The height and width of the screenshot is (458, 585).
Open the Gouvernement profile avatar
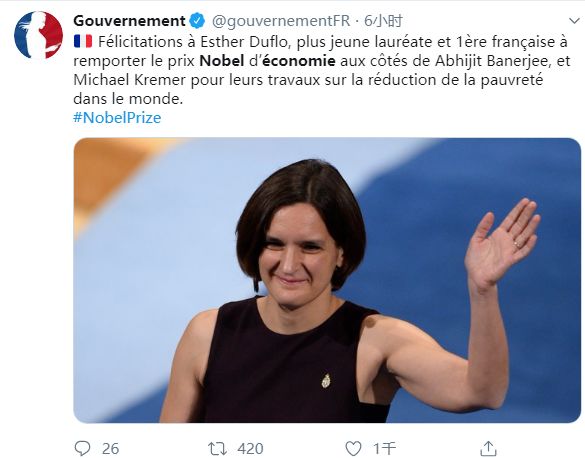pyautogui.click(x=38, y=35)
